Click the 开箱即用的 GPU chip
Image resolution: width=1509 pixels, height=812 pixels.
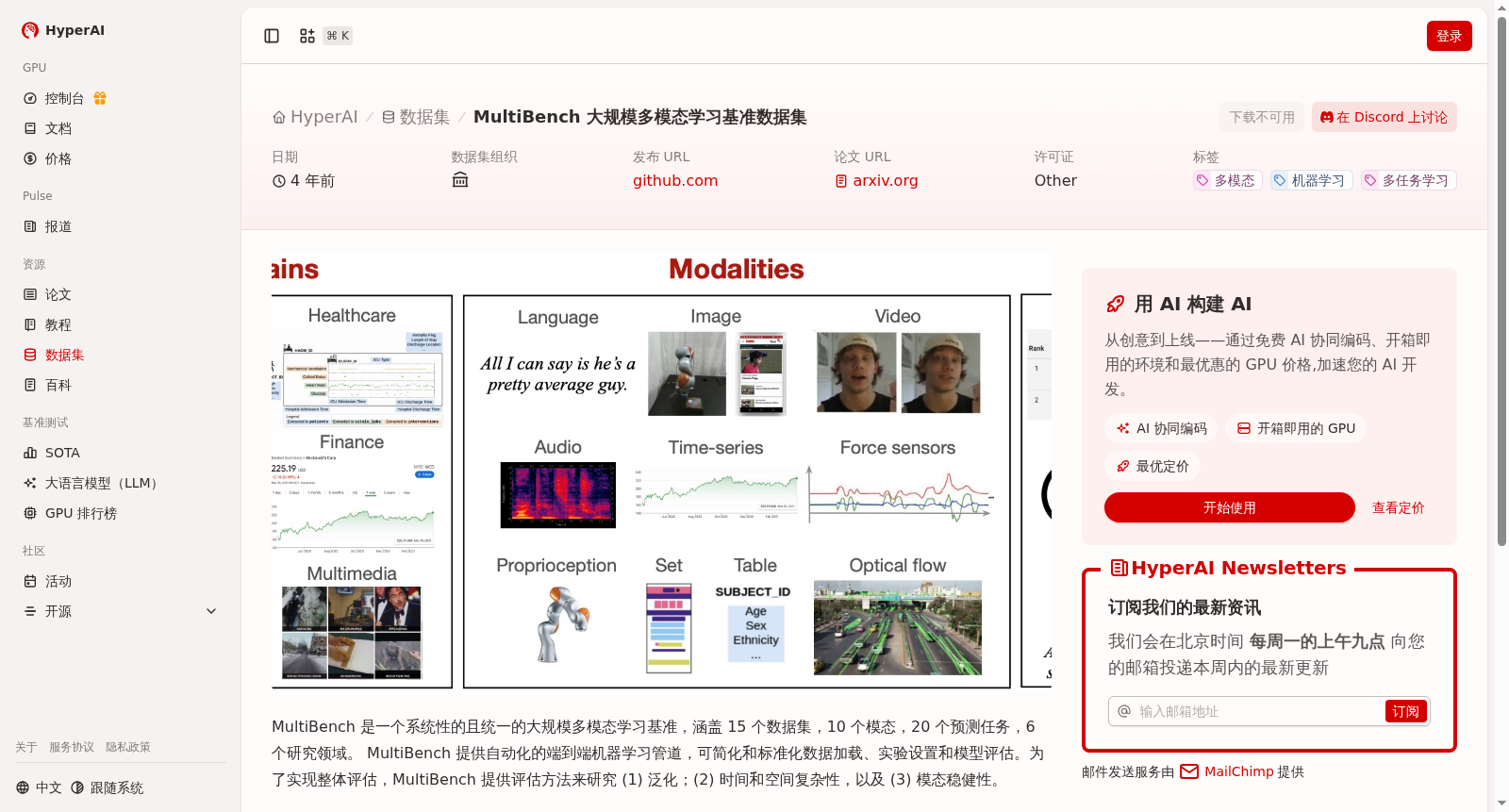coord(1296,428)
